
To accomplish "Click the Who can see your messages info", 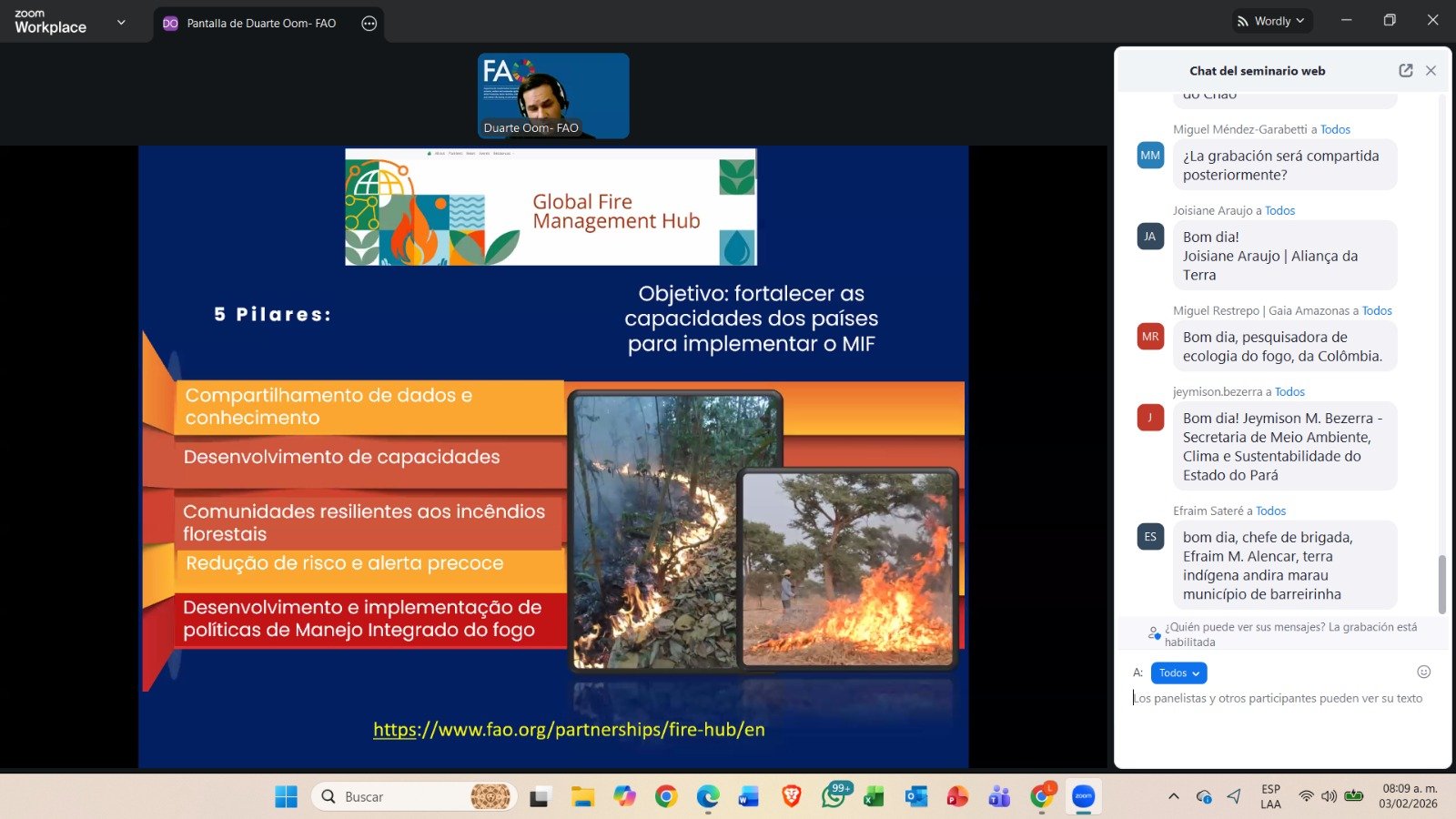I will coord(1283,633).
